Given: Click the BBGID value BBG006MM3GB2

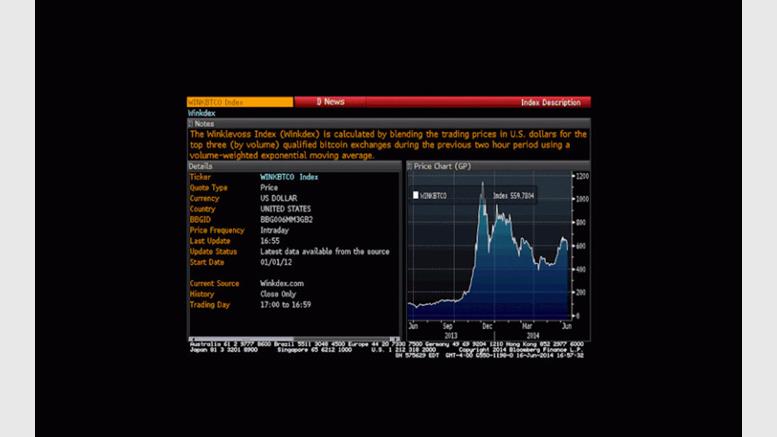Looking at the screenshot, I should coord(286,219).
